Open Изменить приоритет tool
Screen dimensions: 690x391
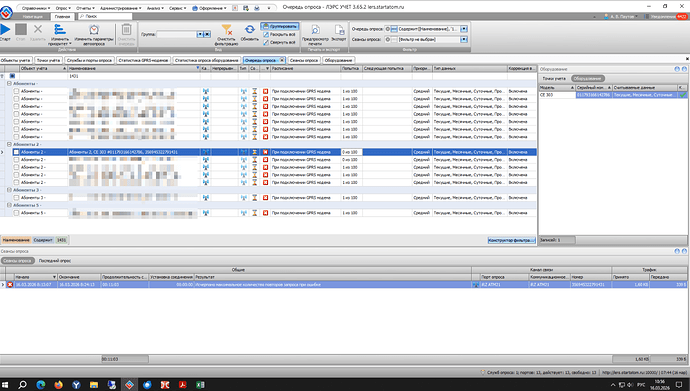tap(59, 34)
